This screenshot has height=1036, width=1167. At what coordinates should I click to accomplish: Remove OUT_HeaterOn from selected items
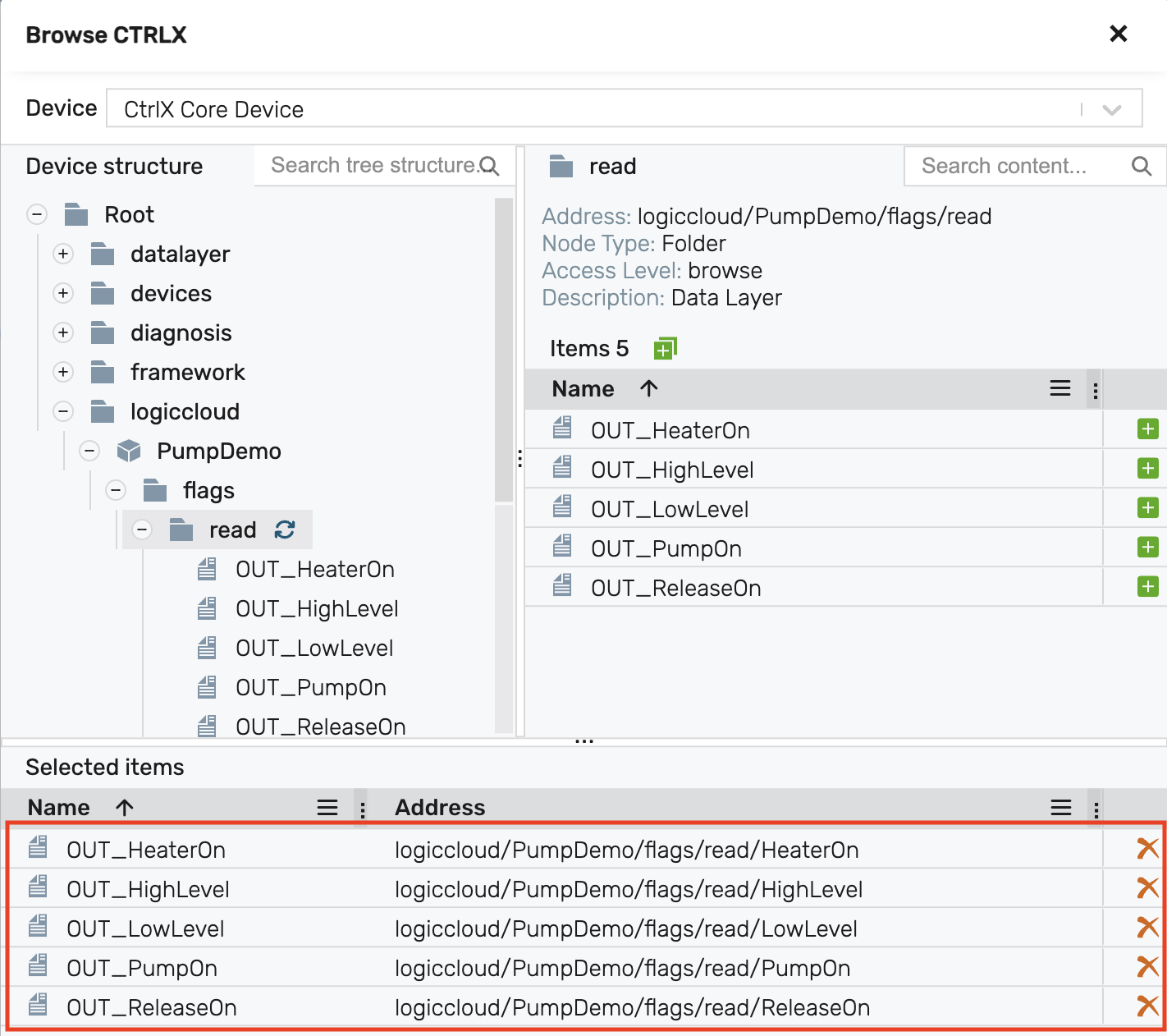point(1147,849)
